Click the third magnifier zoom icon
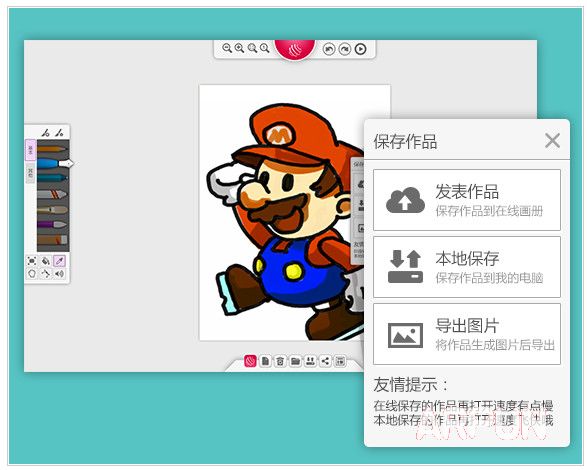 tap(252, 48)
